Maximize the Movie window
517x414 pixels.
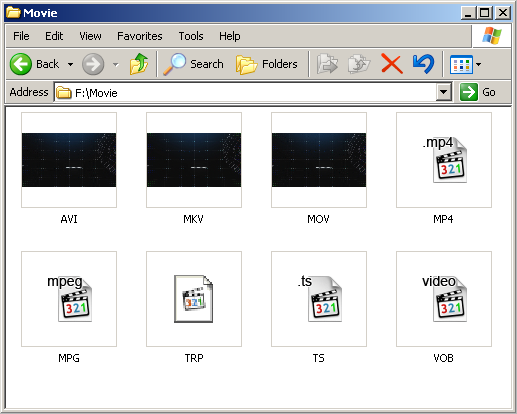(485, 13)
